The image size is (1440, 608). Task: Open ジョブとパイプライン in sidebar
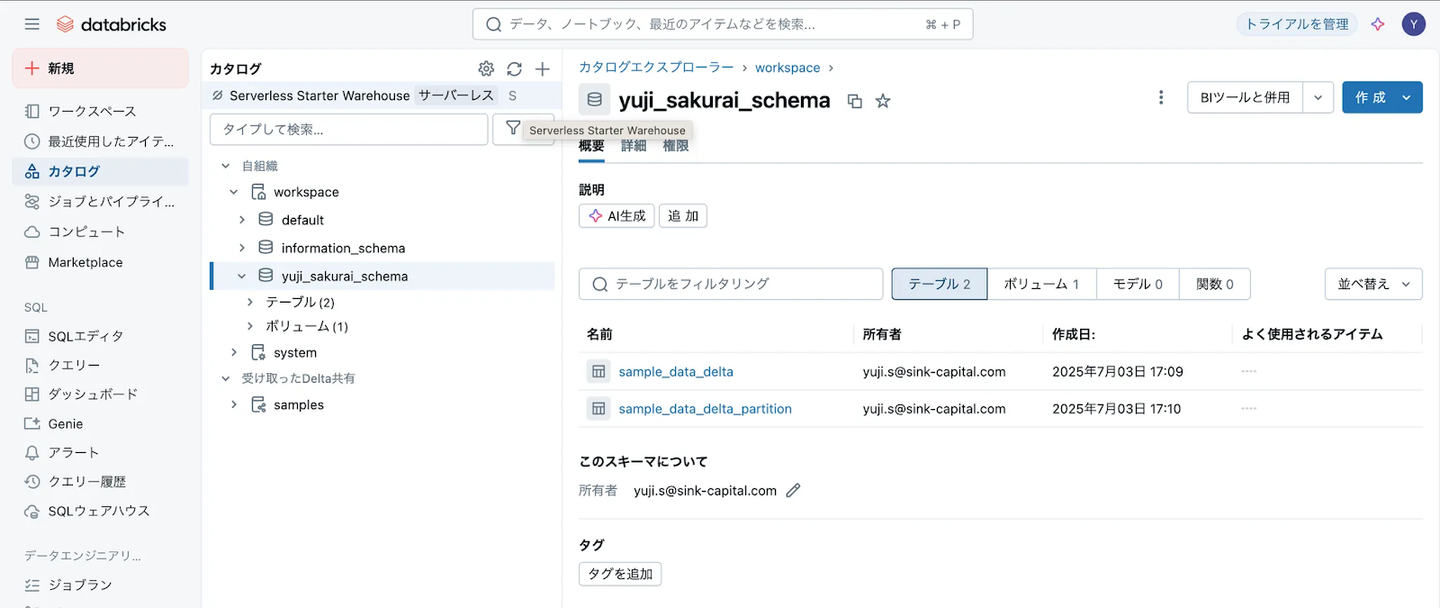tap(100, 201)
